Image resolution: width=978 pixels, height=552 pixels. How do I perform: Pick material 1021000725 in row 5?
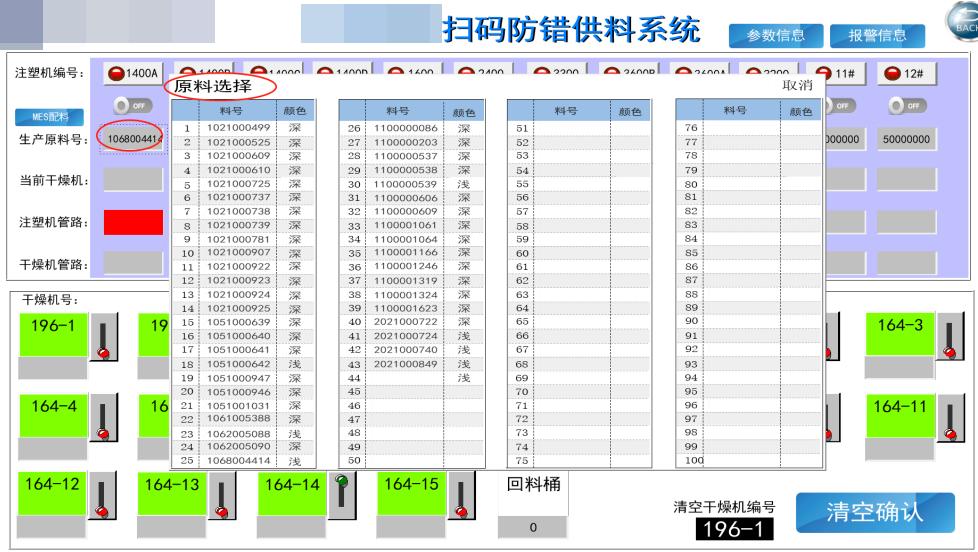pyautogui.click(x=238, y=184)
